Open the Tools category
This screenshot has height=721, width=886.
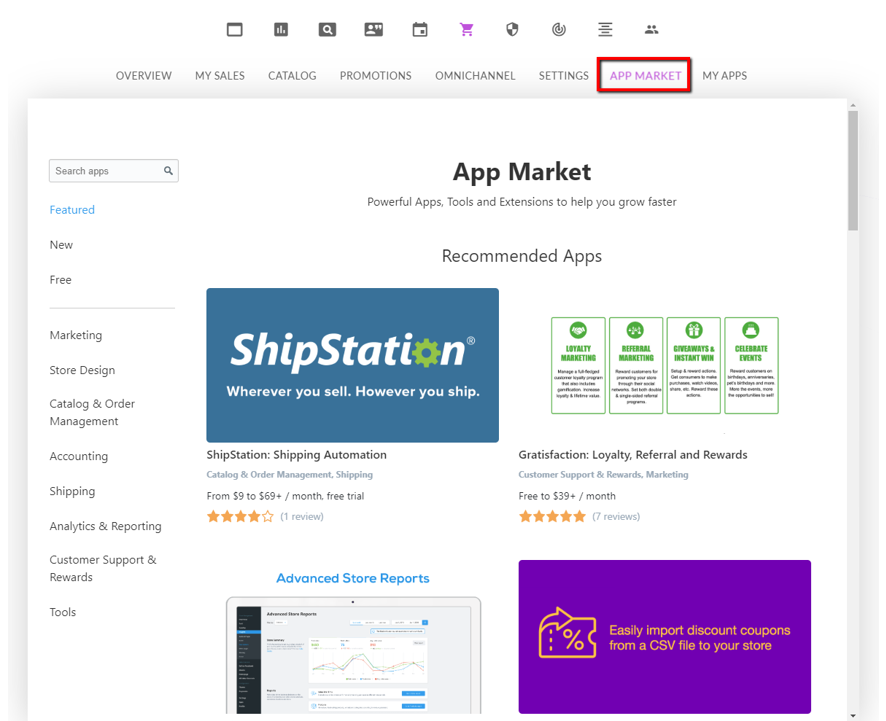click(x=63, y=612)
